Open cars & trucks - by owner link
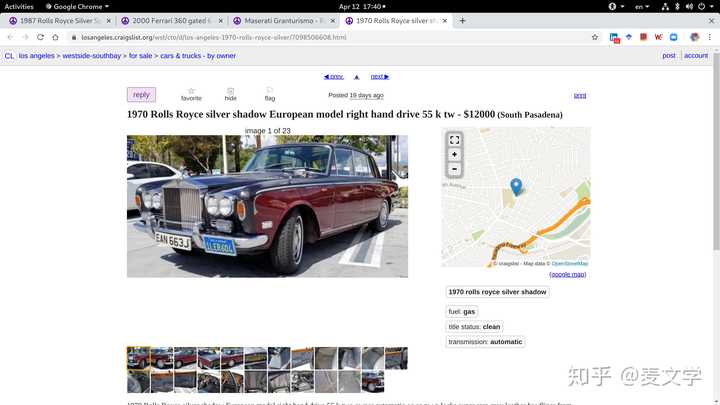This screenshot has width=720, height=405. [x=198, y=56]
